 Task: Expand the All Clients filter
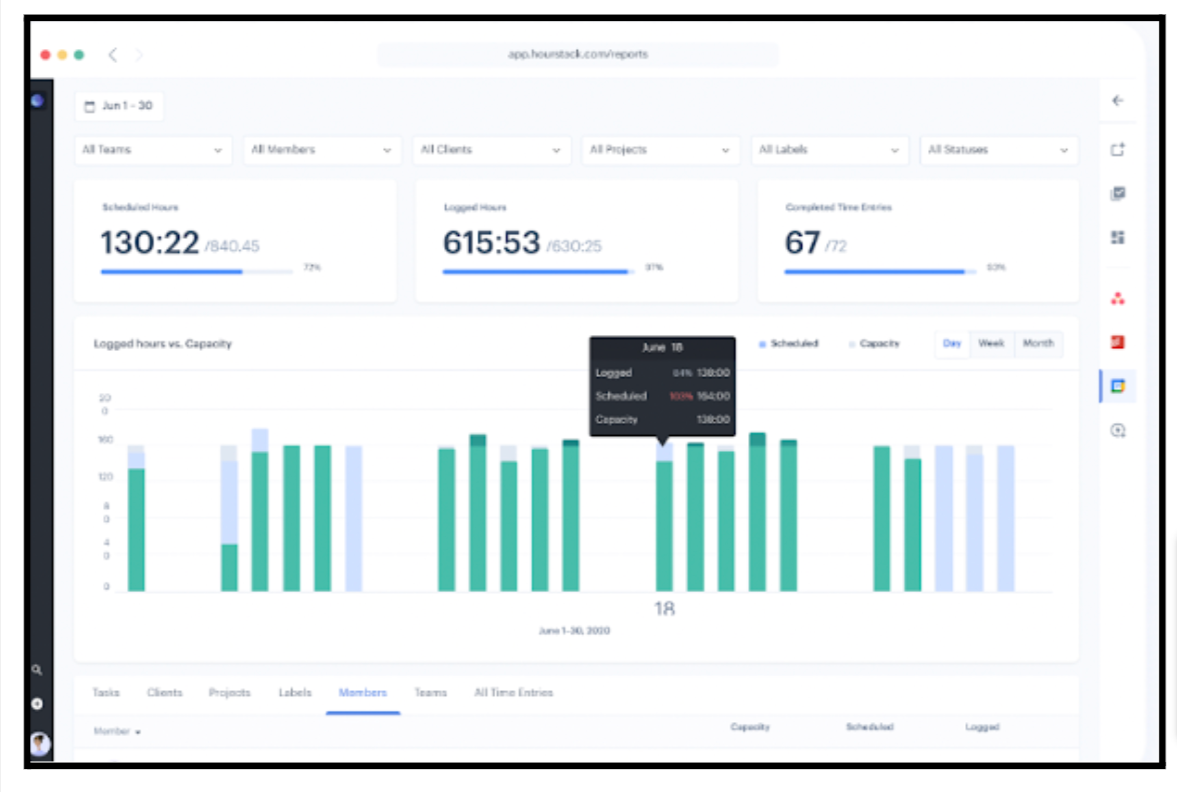pyautogui.click(x=491, y=150)
